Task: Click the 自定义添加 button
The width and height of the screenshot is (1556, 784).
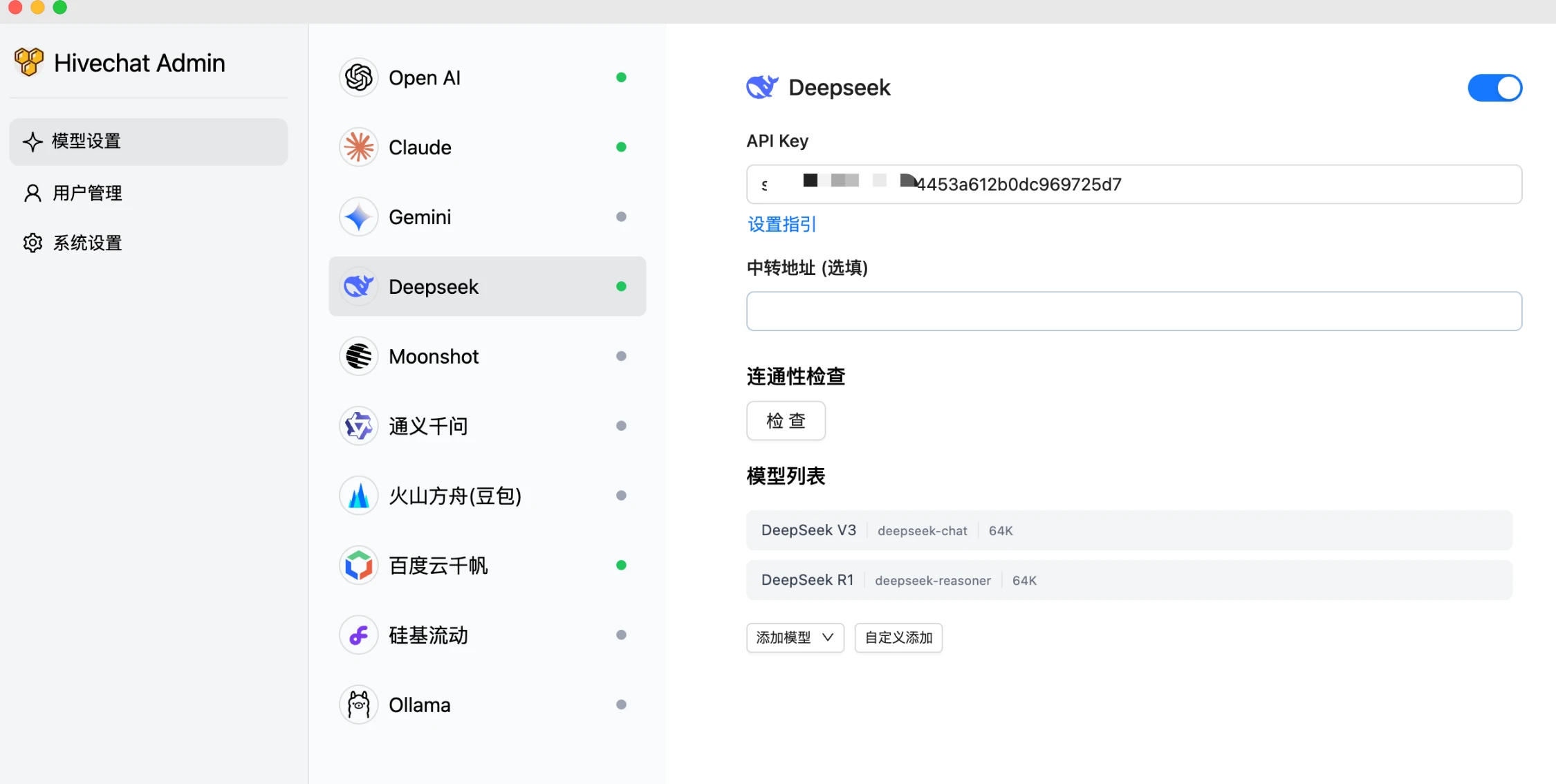Action: click(x=898, y=637)
